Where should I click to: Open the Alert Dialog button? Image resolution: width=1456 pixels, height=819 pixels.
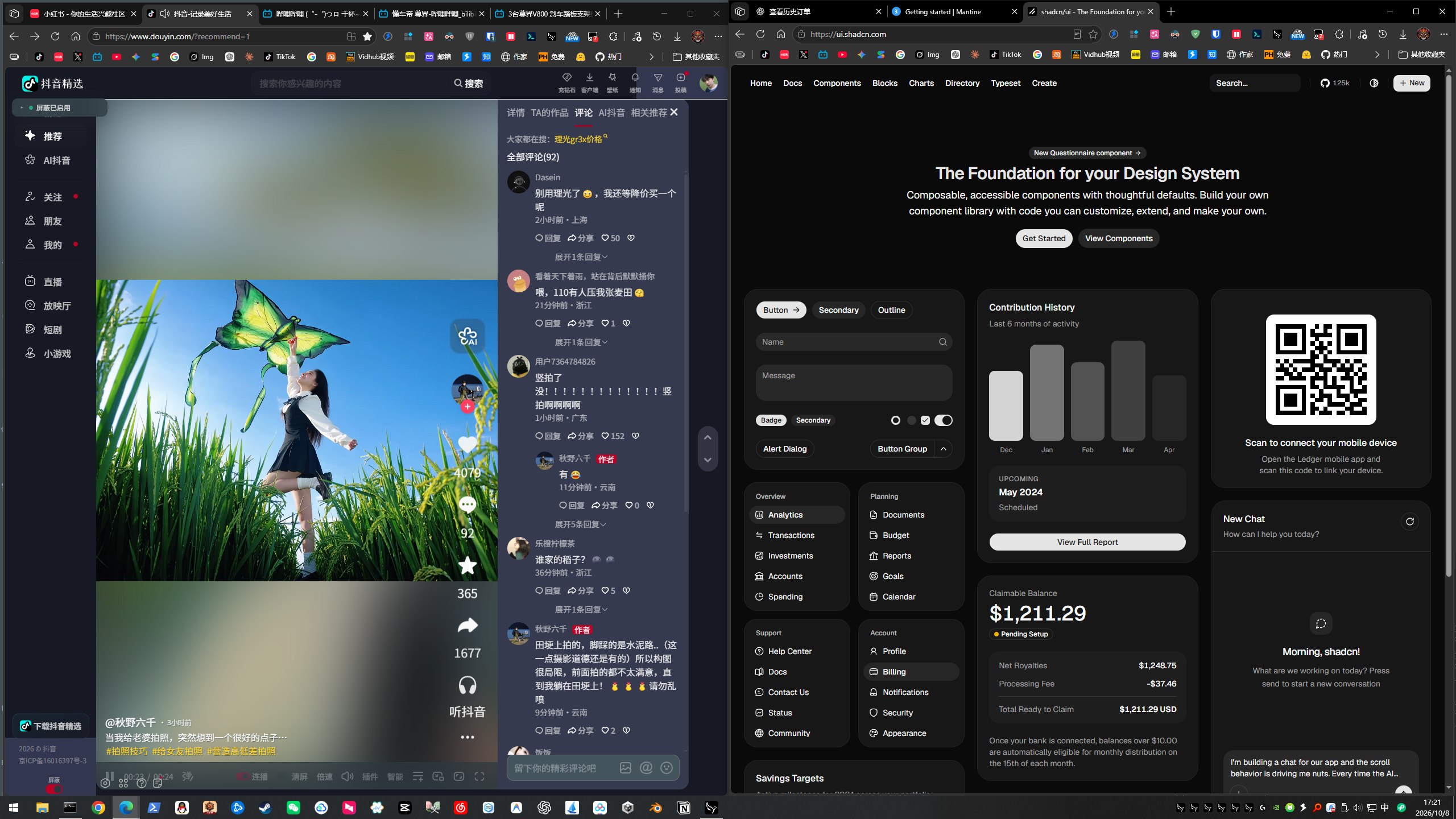(785, 449)
